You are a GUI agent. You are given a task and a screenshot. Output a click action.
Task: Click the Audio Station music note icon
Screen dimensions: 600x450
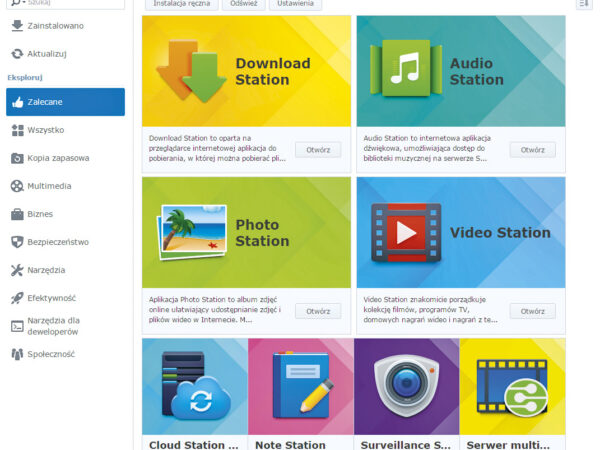[x=405, y=69]
